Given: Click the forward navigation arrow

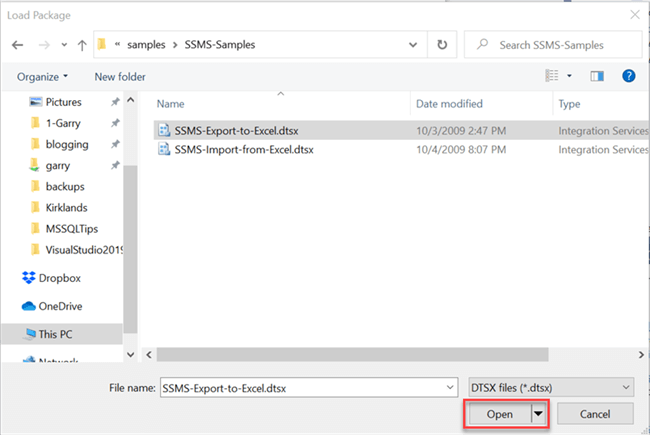Looking at the screenshot, I should coord(44,45).
